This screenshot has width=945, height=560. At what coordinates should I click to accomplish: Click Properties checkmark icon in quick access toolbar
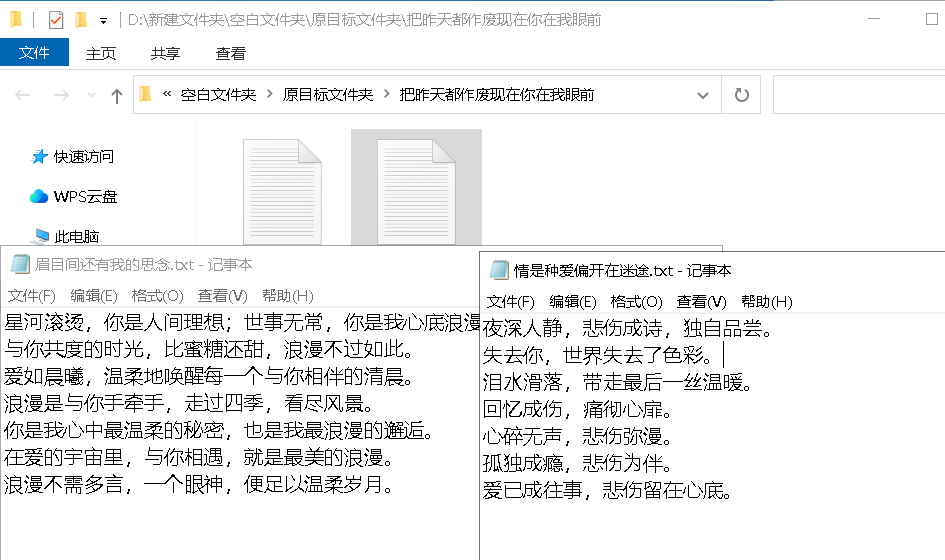click(55, 20)
